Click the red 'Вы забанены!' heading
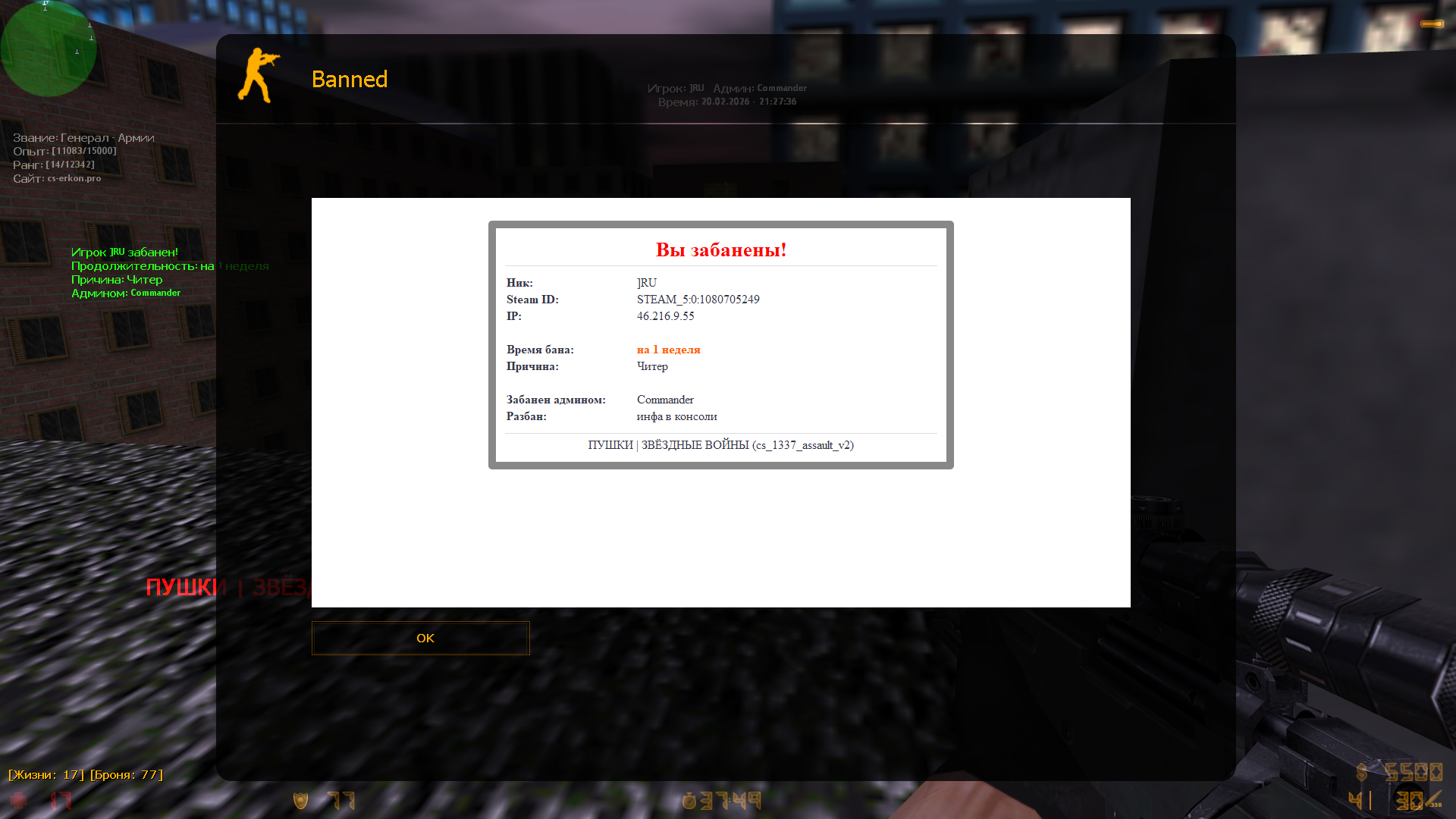The width and height of the screenshot is (1456, 819). (x=720, y=249)
